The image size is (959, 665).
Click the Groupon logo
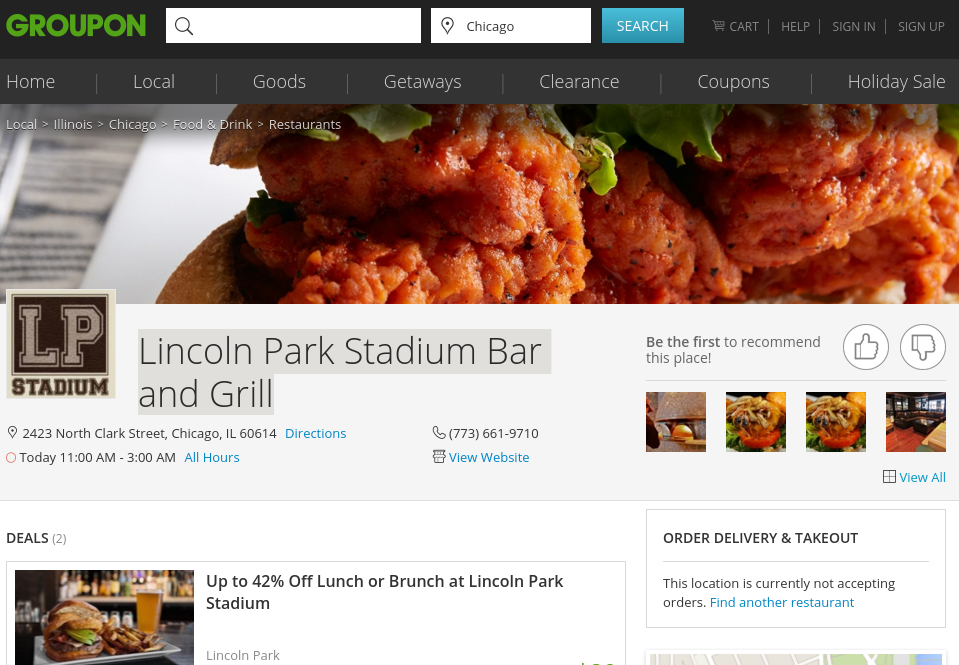click(76, 26)
